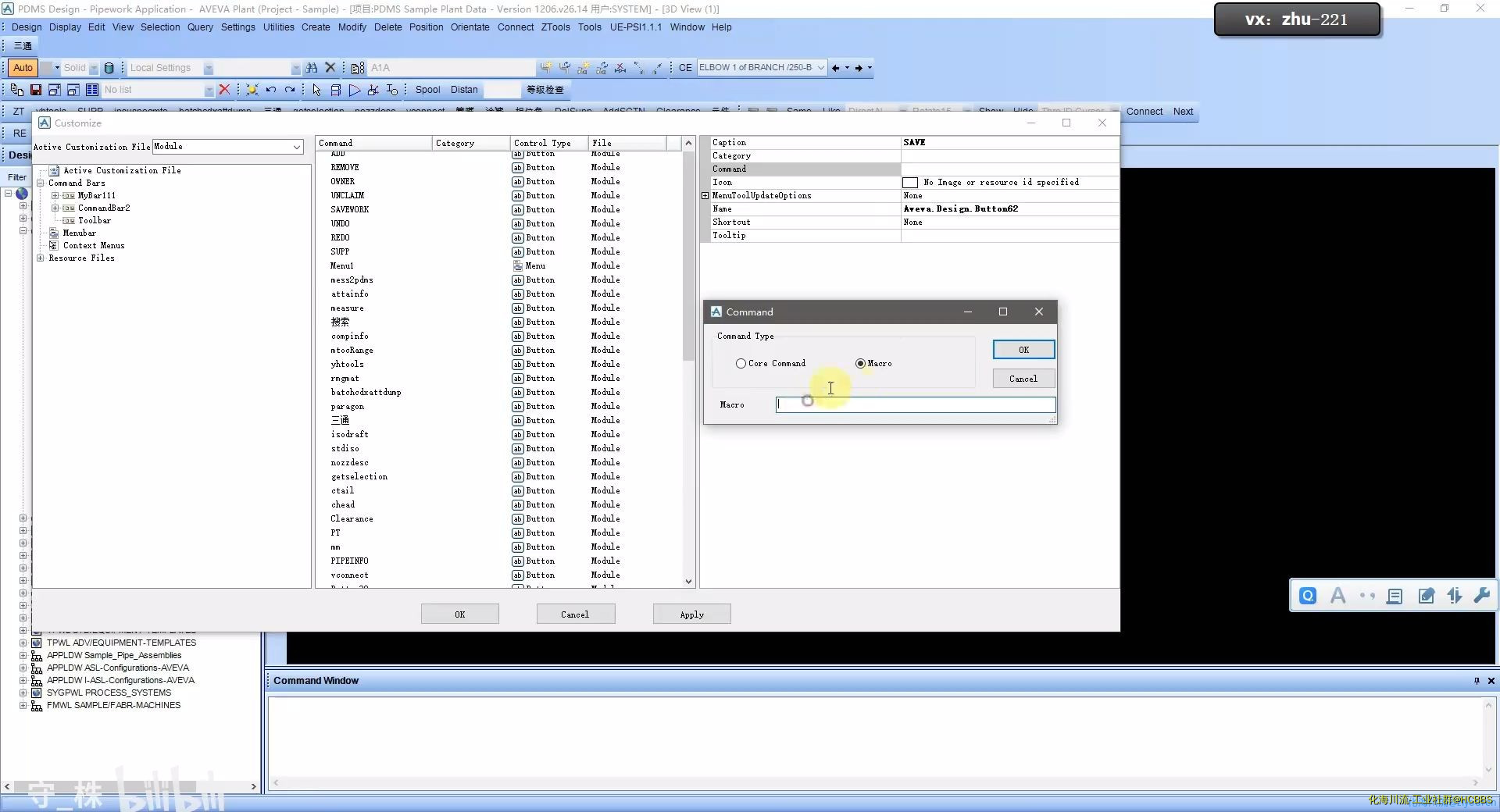This screenshot has width=1500, height=812.
Task: Open the Local Settings dropdown
Action: pyautogui.click(x=209, y=68)
